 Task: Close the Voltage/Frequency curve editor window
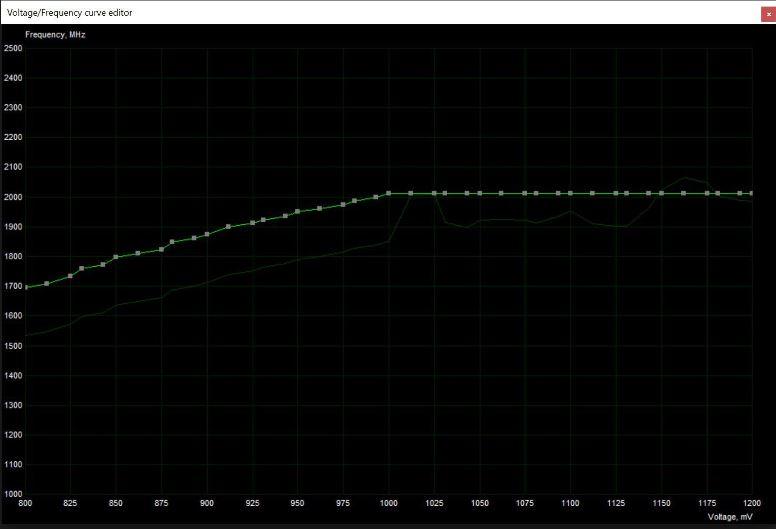(768, 14)
